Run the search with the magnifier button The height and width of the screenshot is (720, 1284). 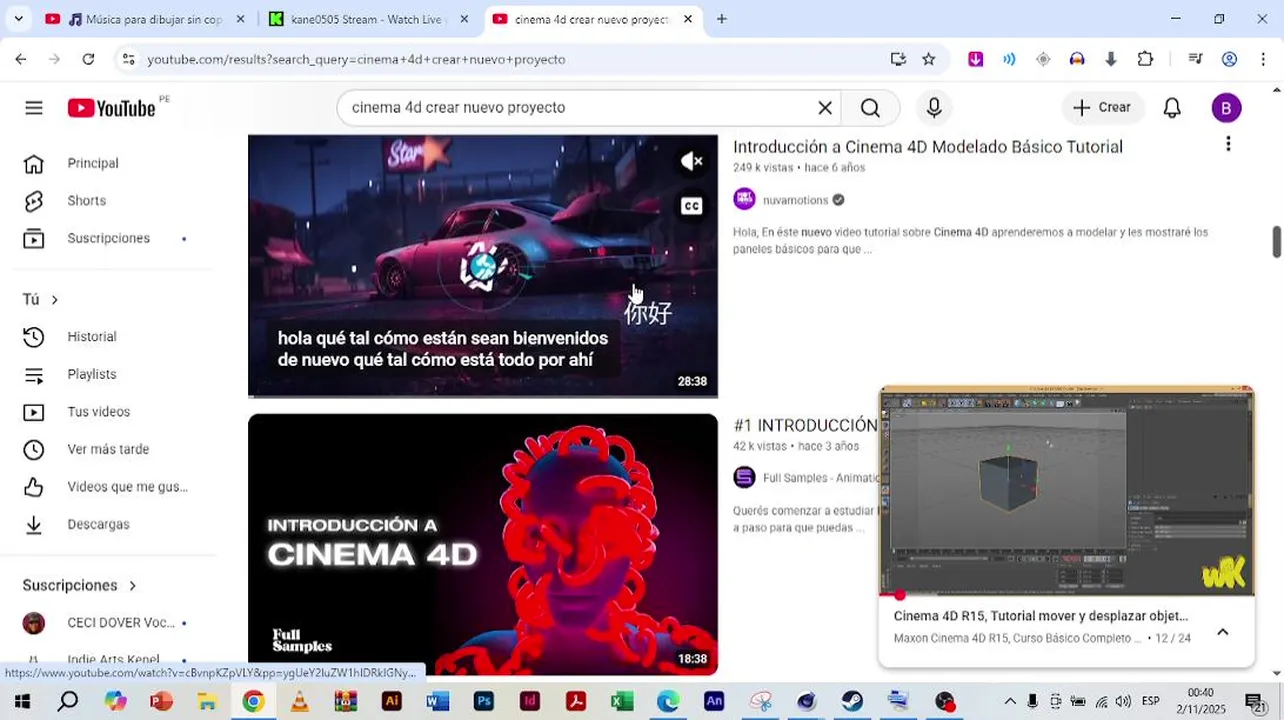click(870, 108)
